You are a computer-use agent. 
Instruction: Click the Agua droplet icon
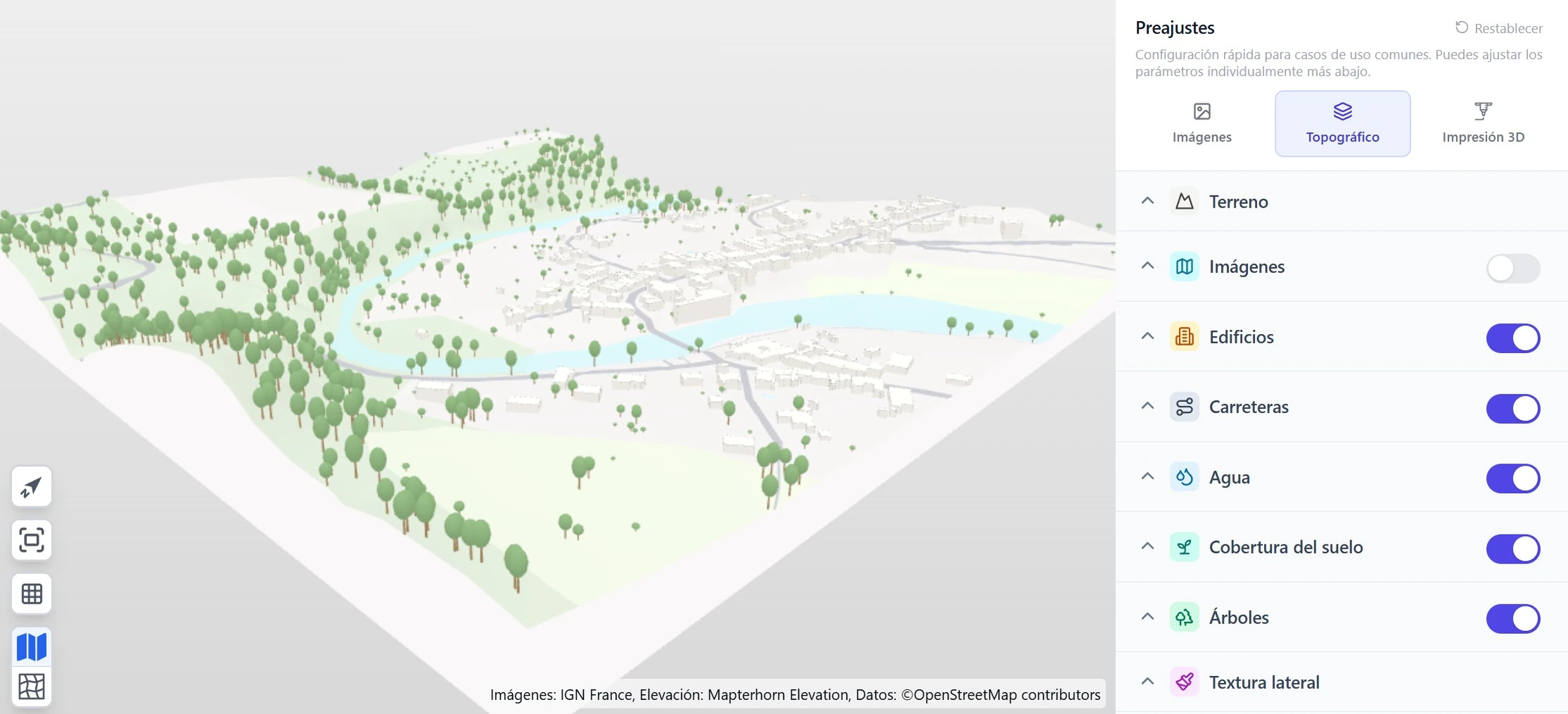click(x=1185, y=477)
